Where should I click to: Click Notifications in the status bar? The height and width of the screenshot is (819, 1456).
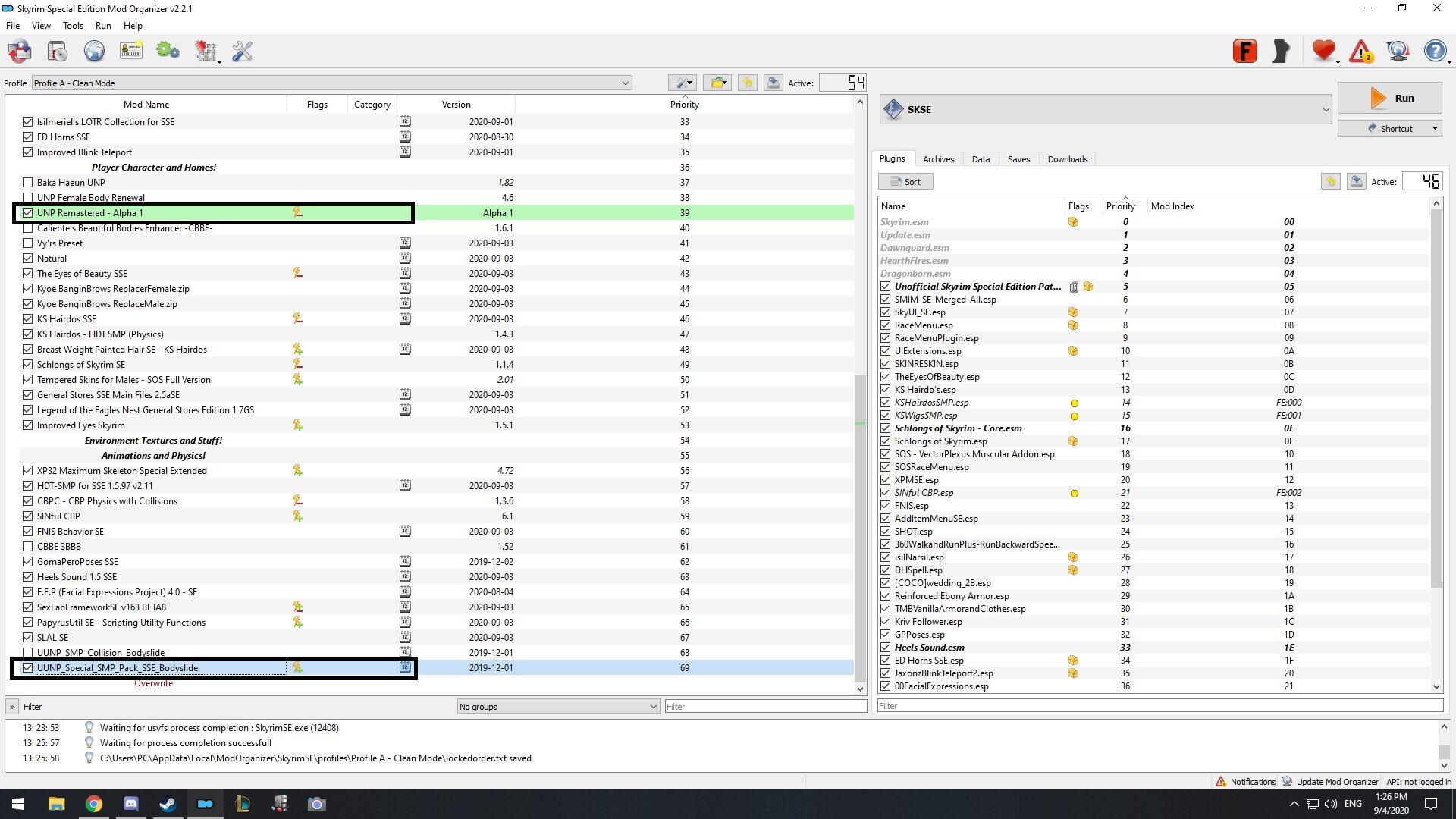coord(1245,782)
